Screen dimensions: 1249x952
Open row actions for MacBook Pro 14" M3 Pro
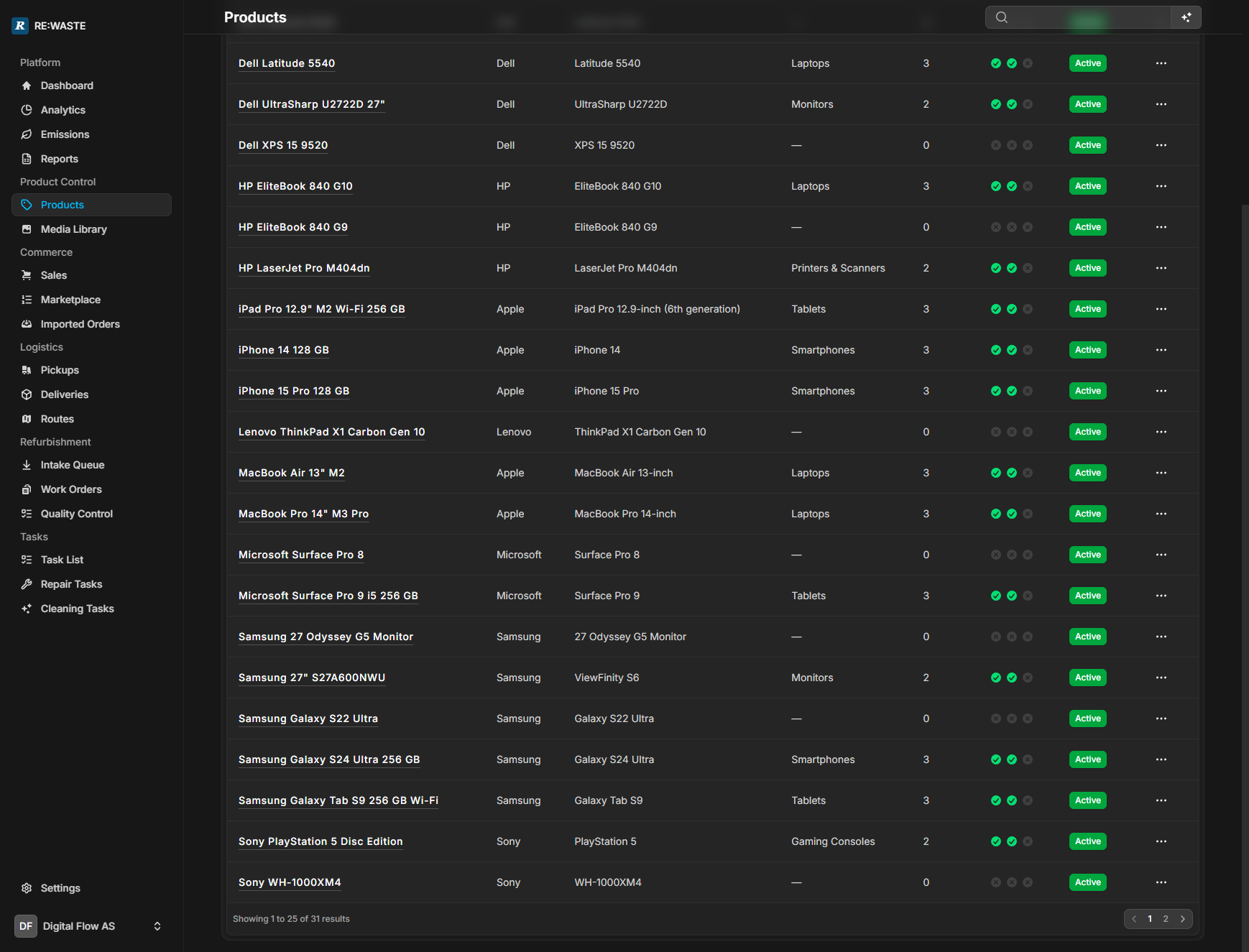coord(1161,514)
